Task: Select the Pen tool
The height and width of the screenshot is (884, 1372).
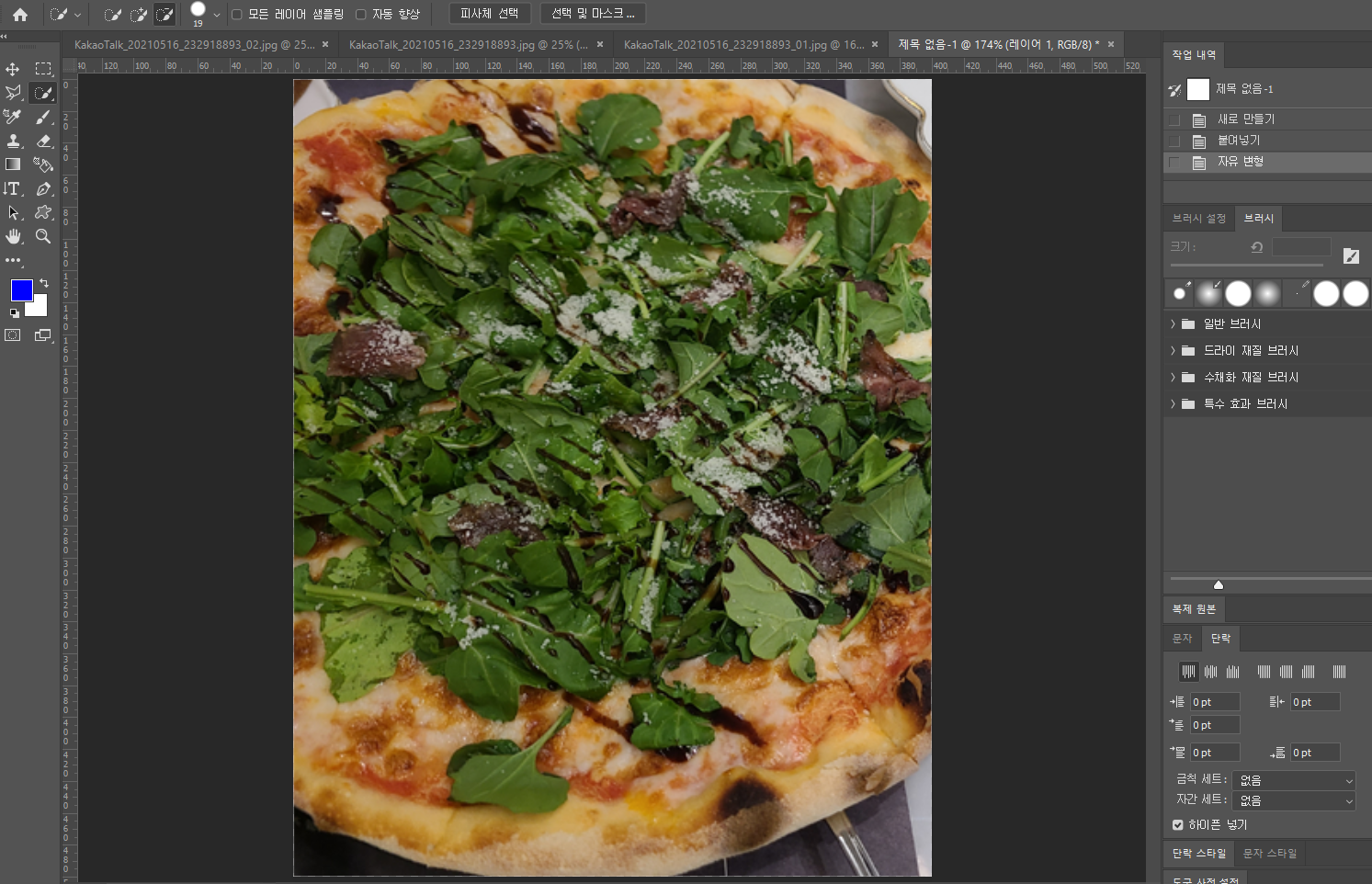Action: 43,188
